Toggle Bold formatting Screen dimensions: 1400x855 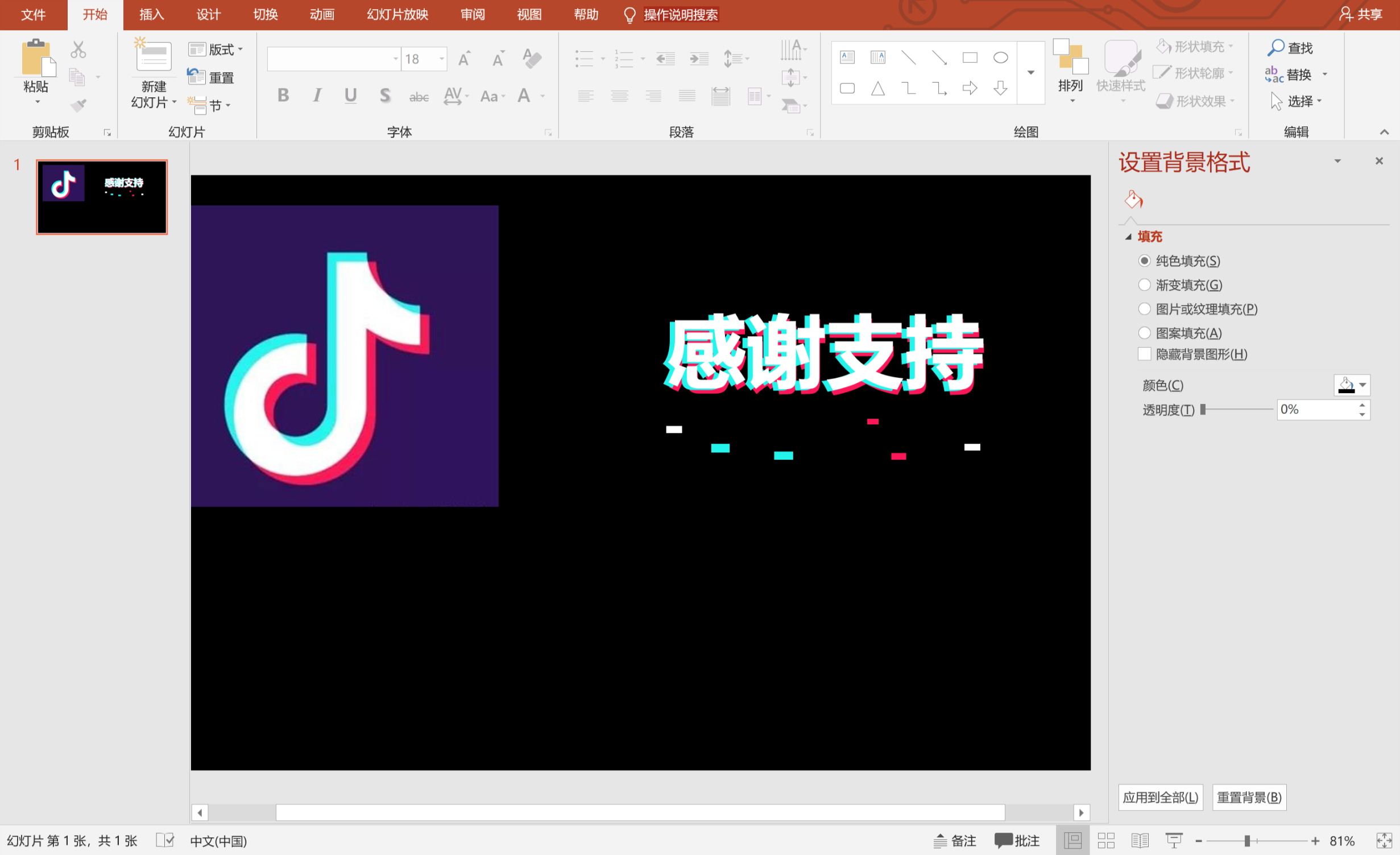(x=283, y=95)
